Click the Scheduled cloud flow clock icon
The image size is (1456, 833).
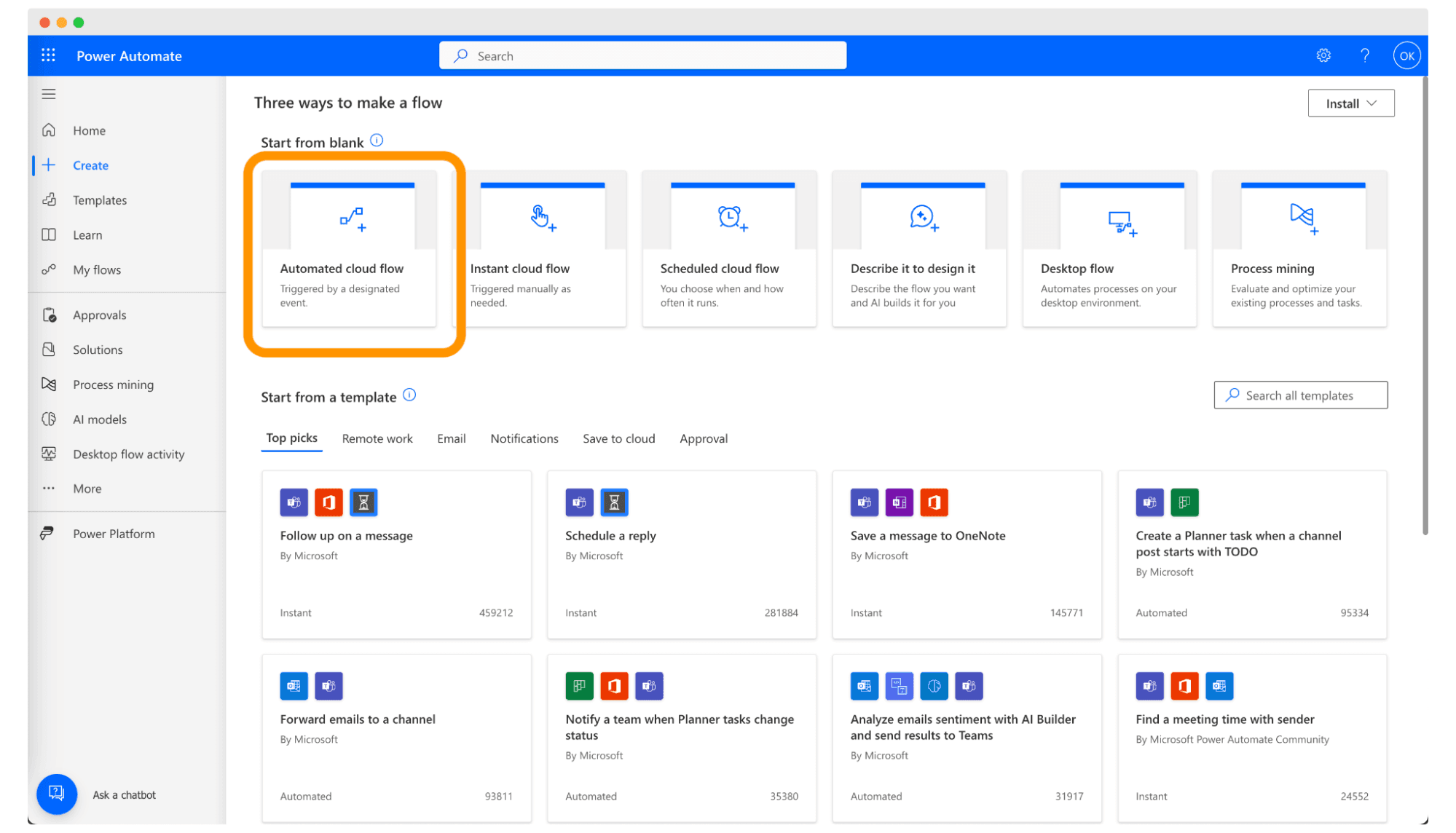(732, 218)
